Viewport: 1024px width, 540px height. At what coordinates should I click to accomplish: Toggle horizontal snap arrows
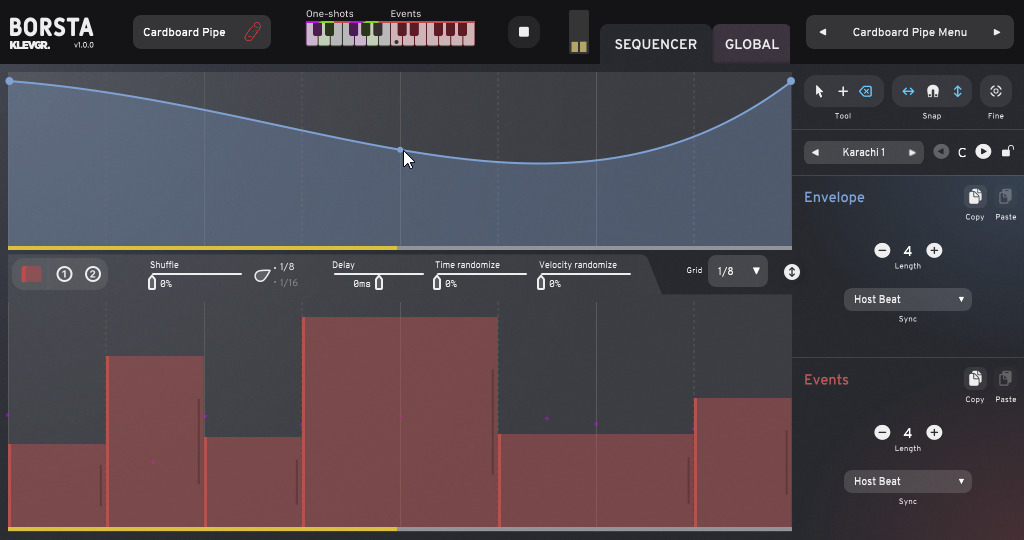click(908, 91)
